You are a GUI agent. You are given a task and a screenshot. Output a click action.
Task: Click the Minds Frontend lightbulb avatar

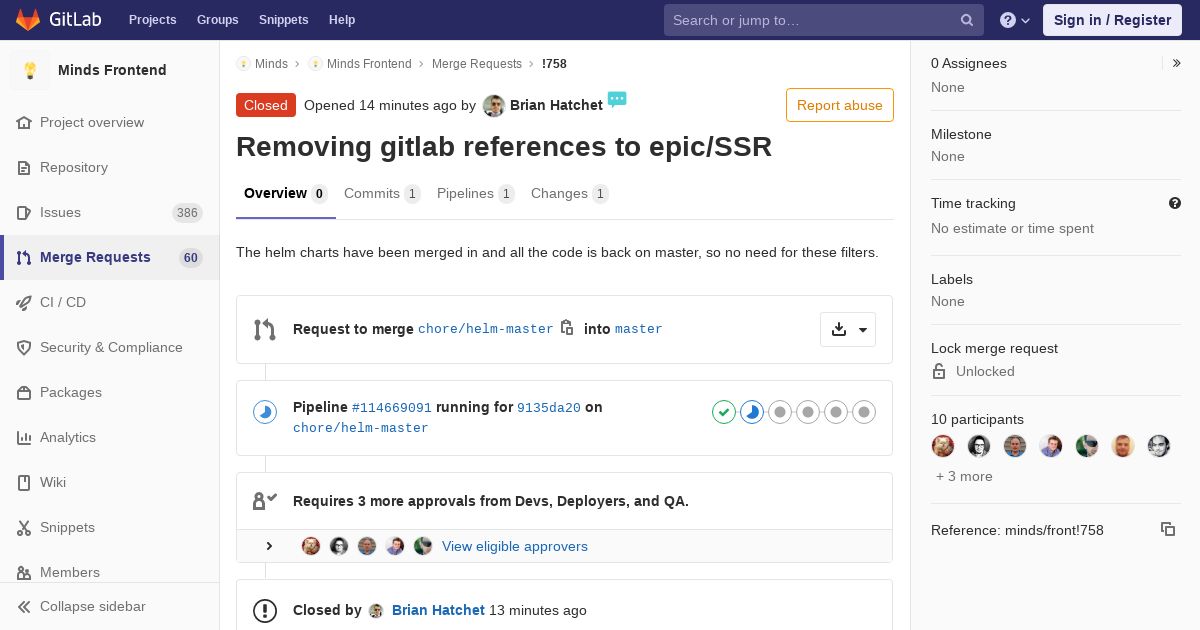click(x=30, y=70)
